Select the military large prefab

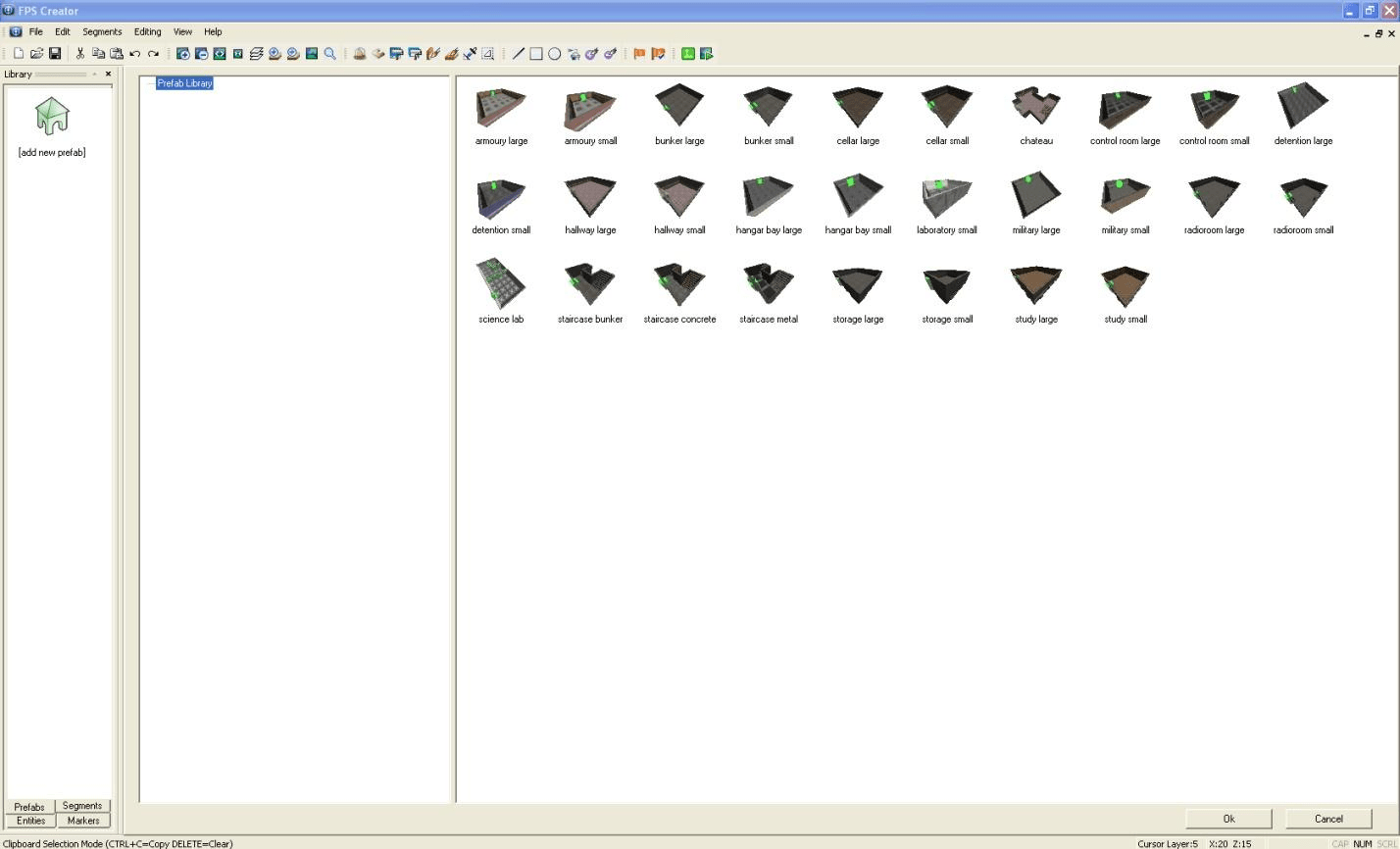[1036, 205]
